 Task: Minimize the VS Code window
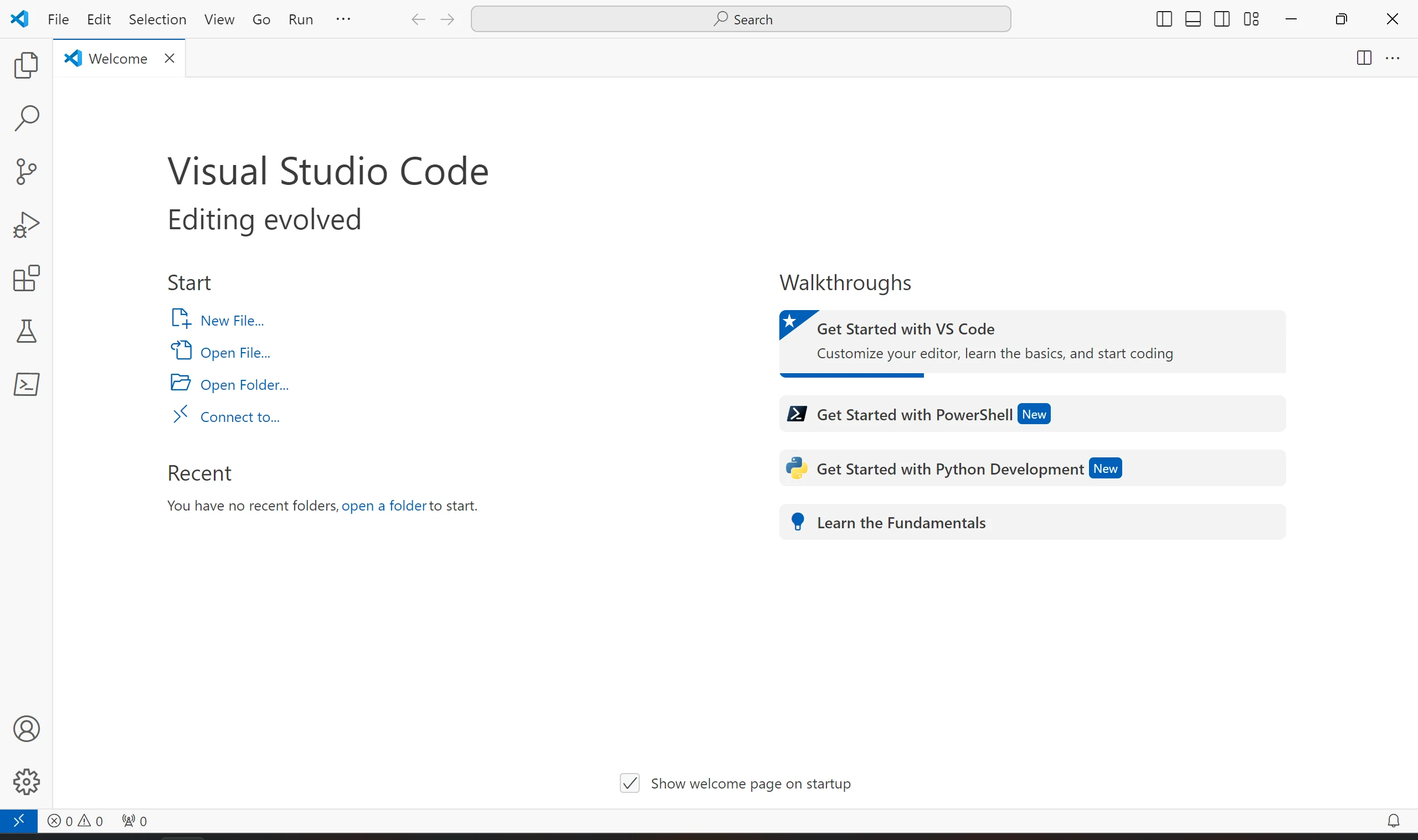coord(1291,19)
